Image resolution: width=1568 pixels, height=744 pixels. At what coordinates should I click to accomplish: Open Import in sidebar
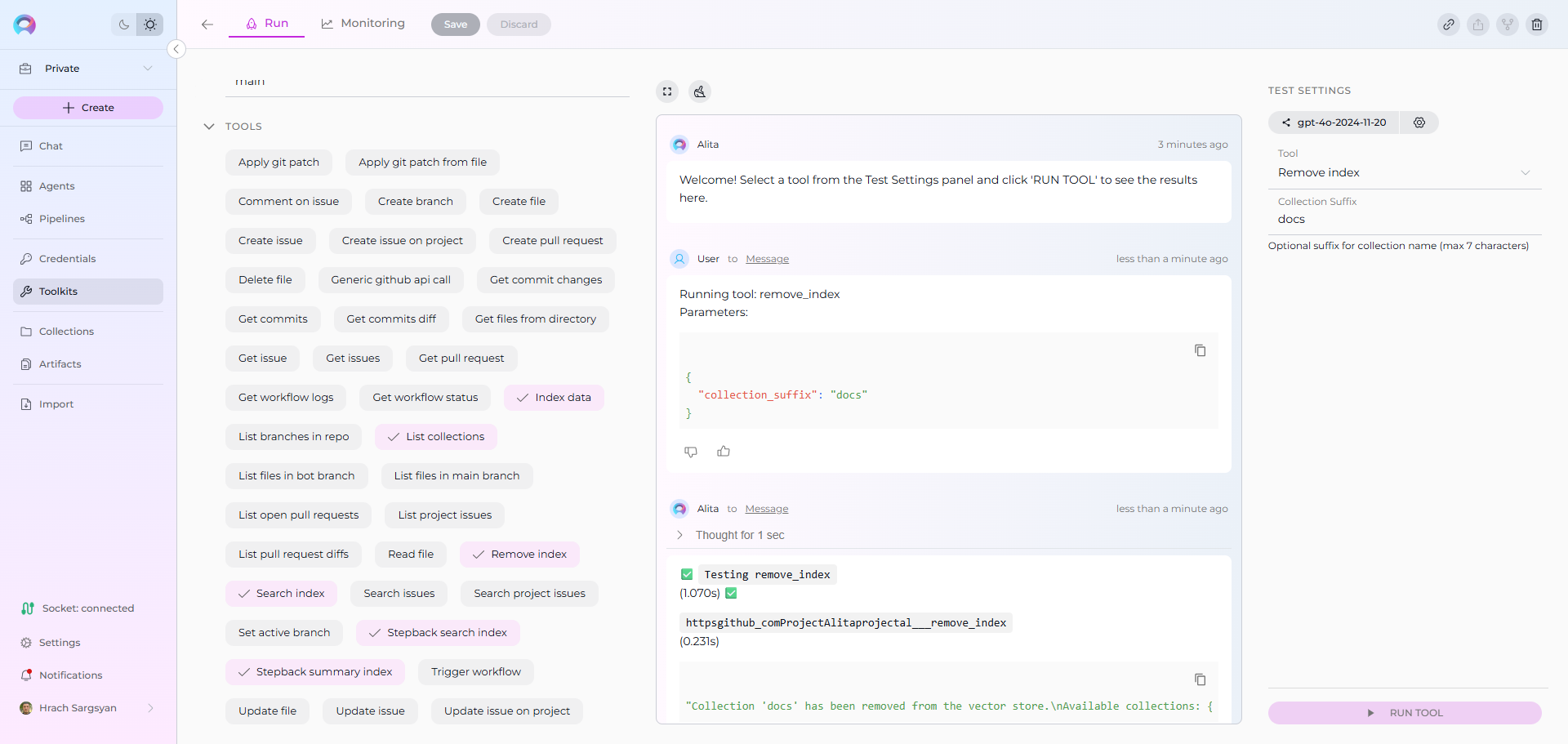pyautogui.click(x=88, y=404)
